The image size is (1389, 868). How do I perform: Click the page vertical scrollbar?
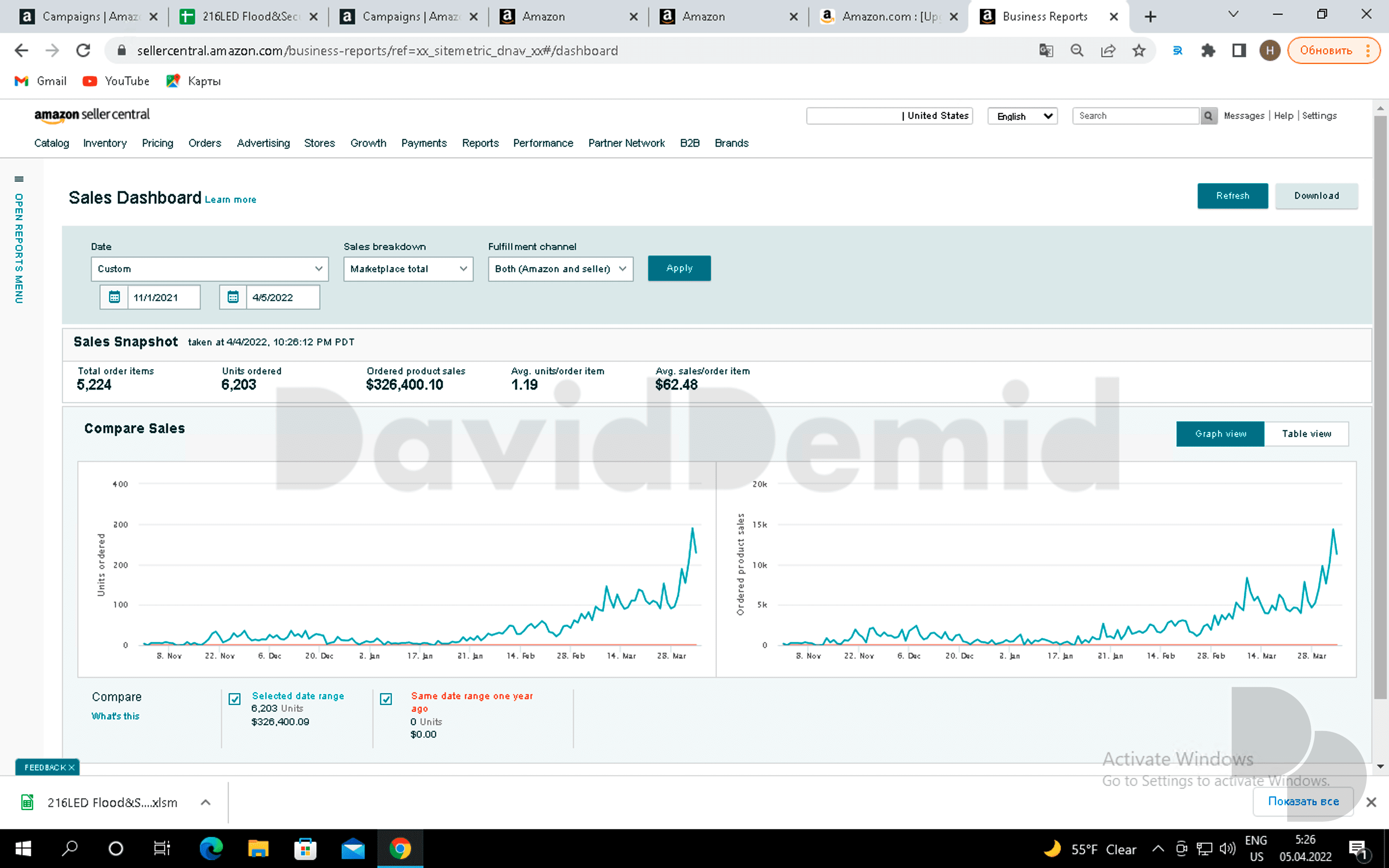point(1380,407)
